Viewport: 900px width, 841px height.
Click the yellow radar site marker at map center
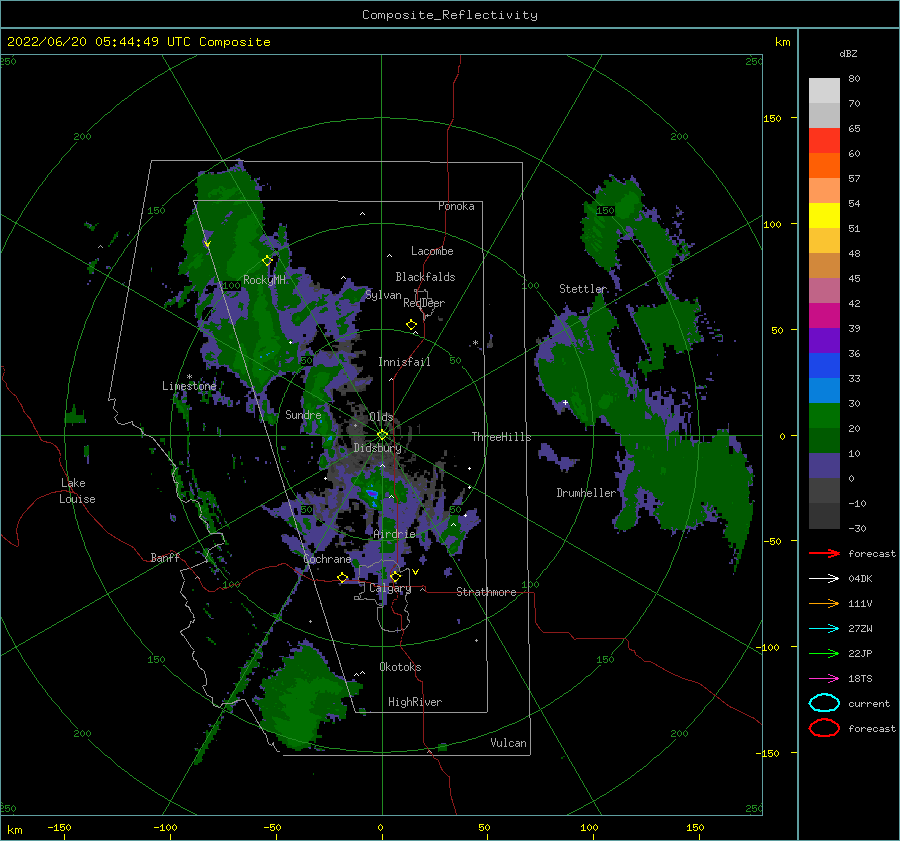click(382, 435)
